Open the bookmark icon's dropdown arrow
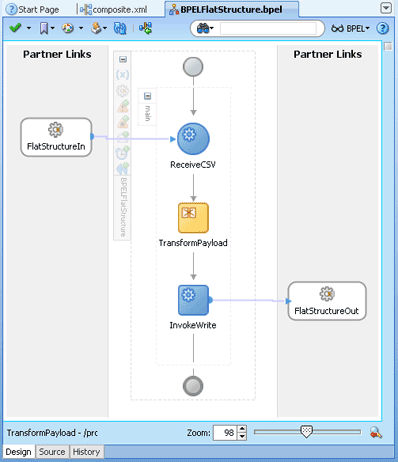 click(x=53, y=28)
